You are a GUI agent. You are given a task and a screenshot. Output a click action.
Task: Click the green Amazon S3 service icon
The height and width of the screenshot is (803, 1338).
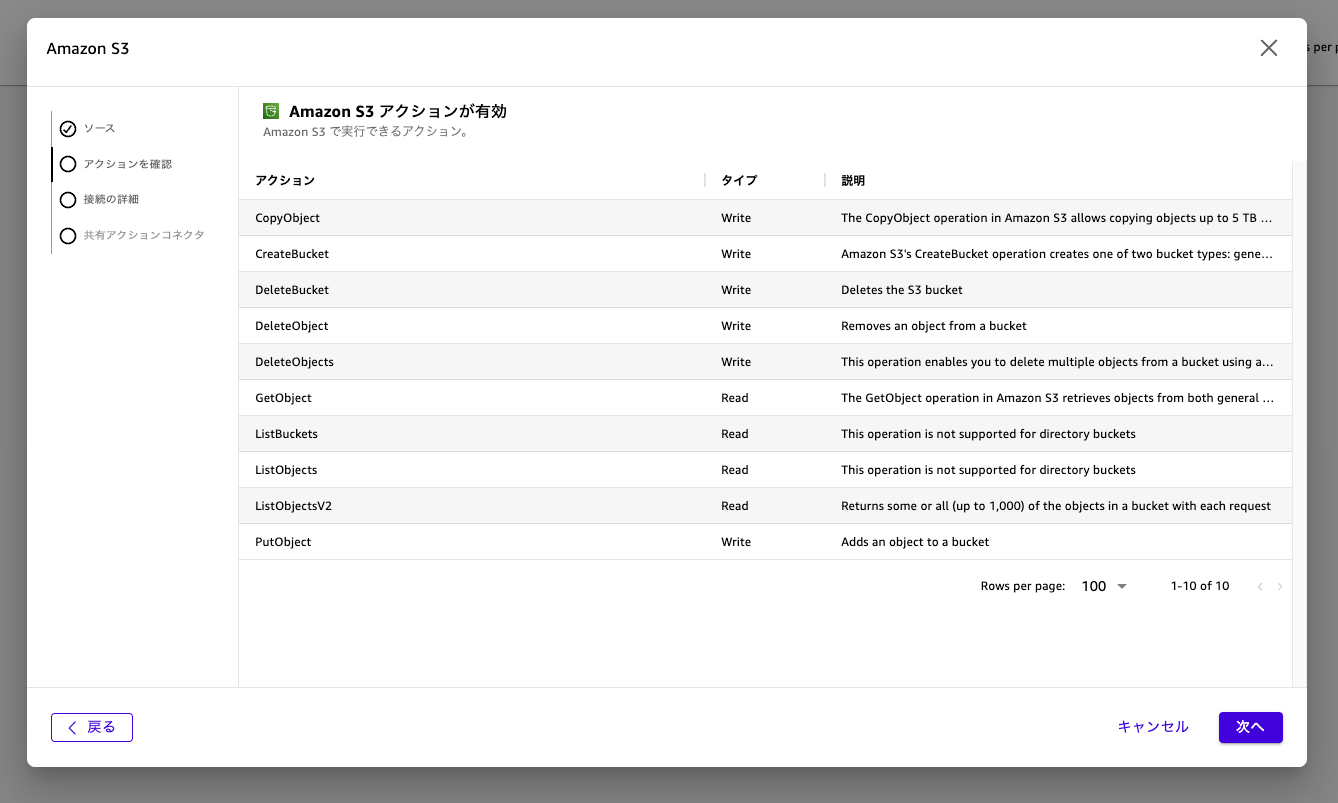(x=270, y=111)
